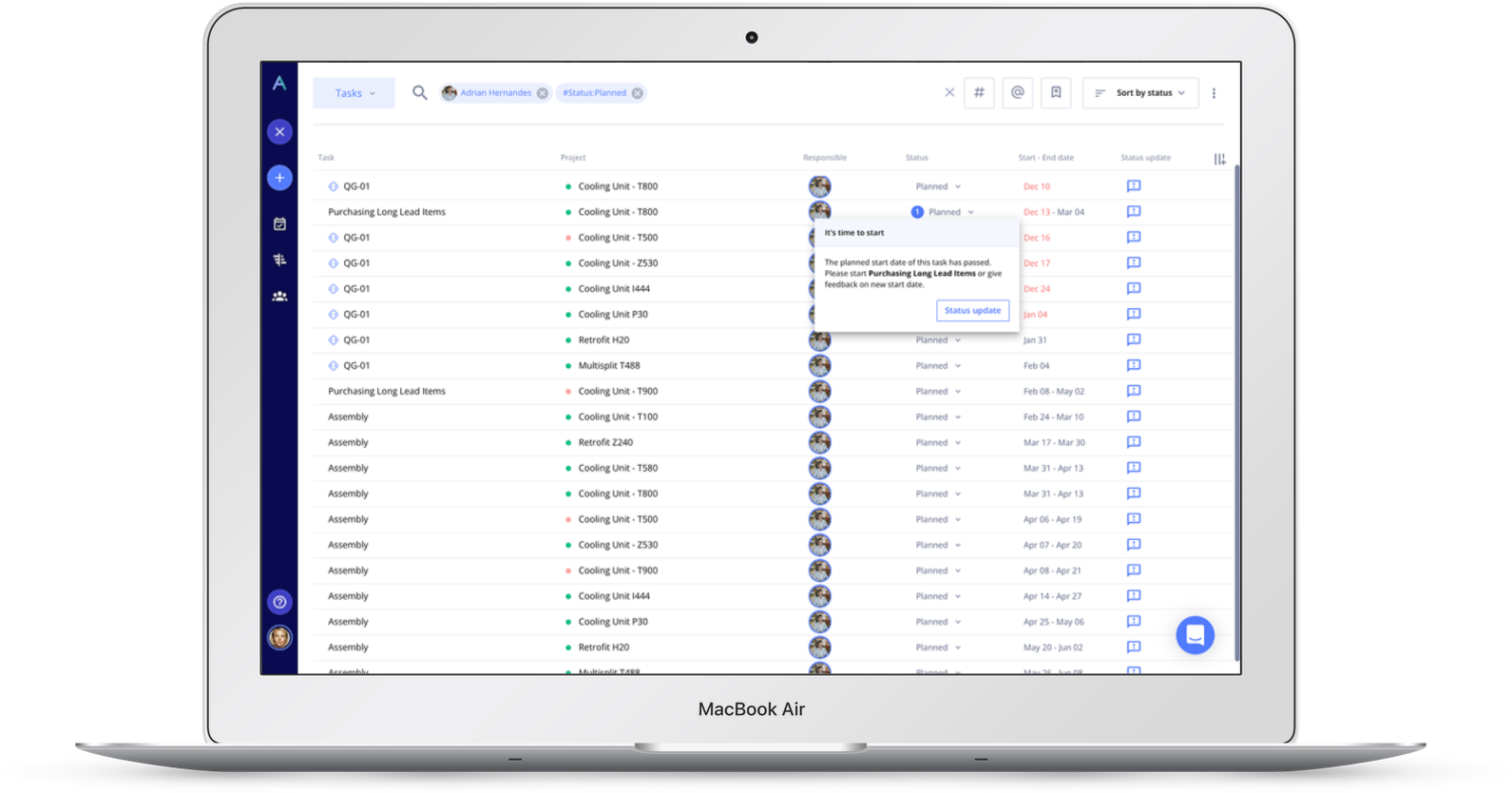Click the Start - End date column header
The height and width of the screenshot is (793, 1512).
tap(1045, 158)
